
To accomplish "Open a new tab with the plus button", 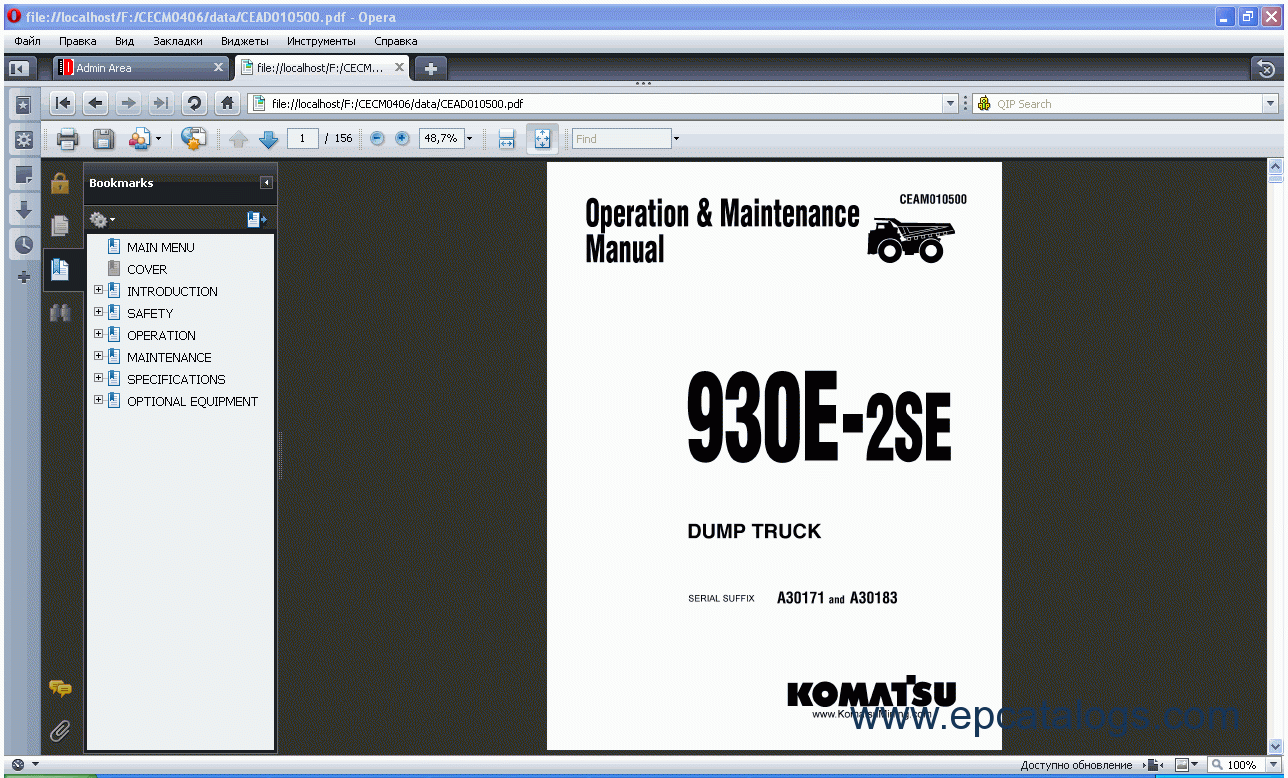I will tap(431, 68).
